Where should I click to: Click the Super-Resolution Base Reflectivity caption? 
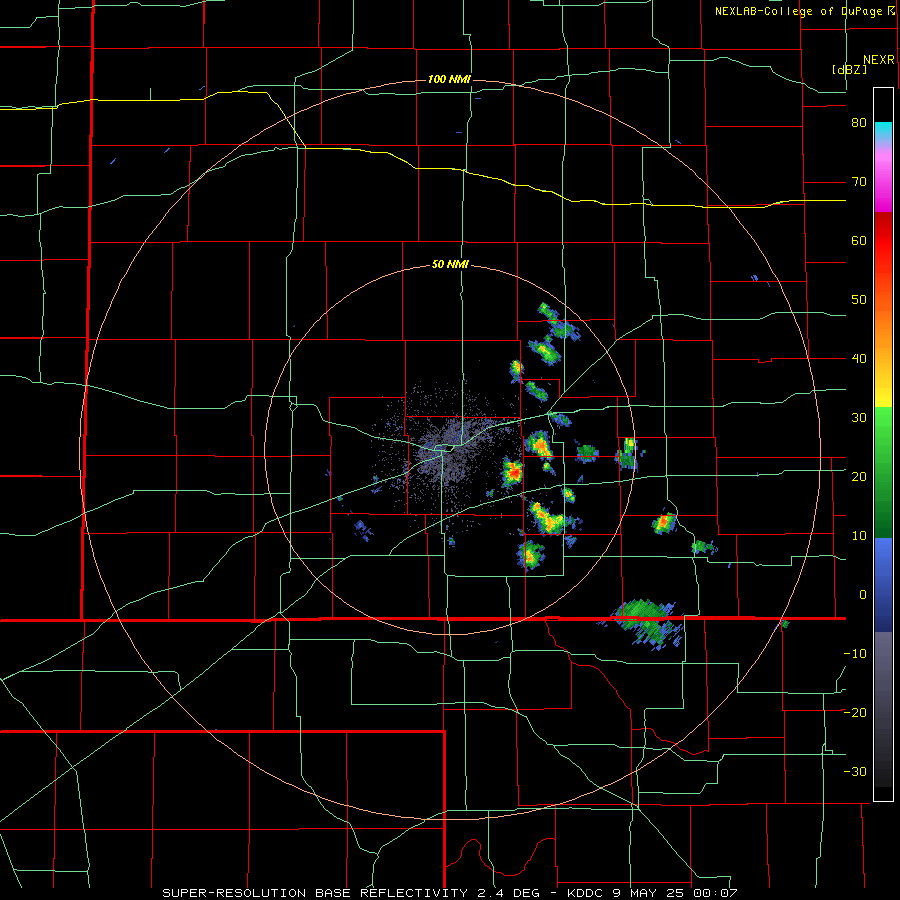coord(449,893)
